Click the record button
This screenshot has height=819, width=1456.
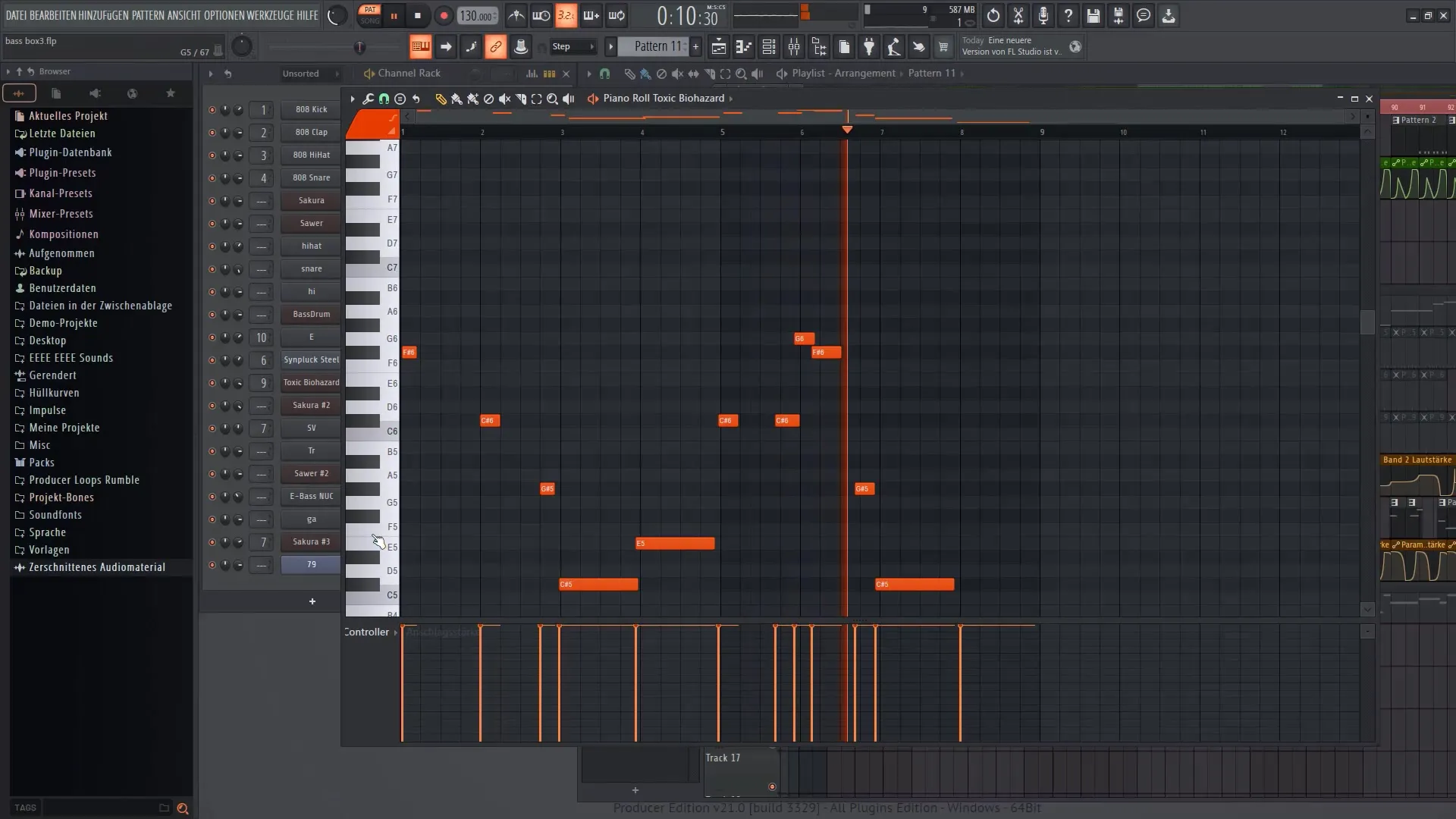[x=444, y=15]
